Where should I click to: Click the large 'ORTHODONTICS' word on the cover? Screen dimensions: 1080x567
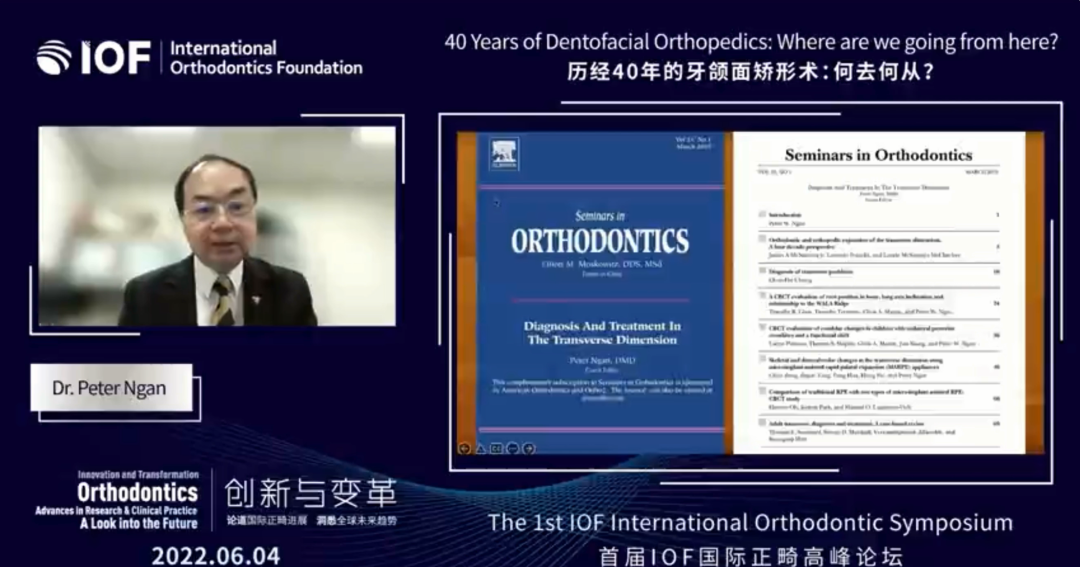(x=600, y=241)
